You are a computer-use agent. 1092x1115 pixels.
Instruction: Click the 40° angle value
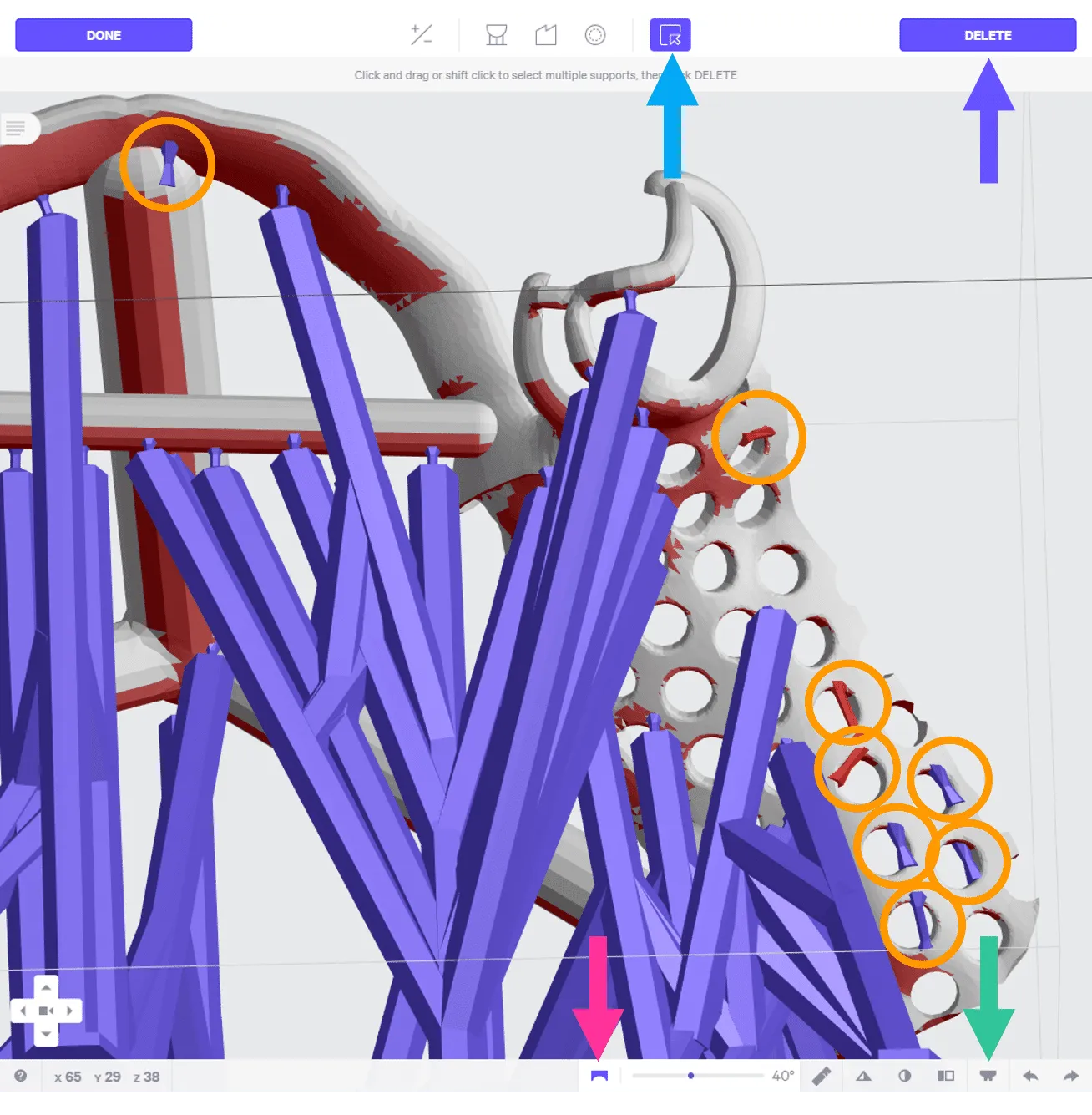pos(783,1076)
